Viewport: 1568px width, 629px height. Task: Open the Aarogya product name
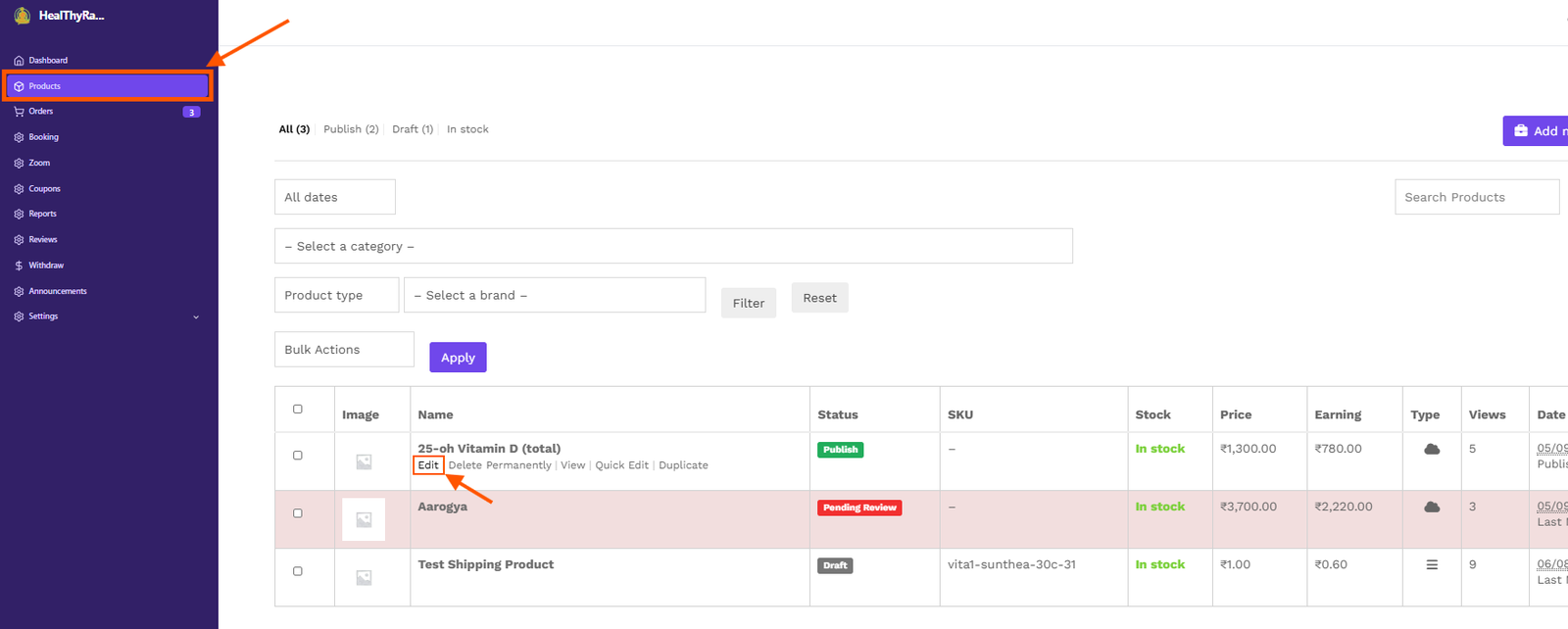coord(443,507)
